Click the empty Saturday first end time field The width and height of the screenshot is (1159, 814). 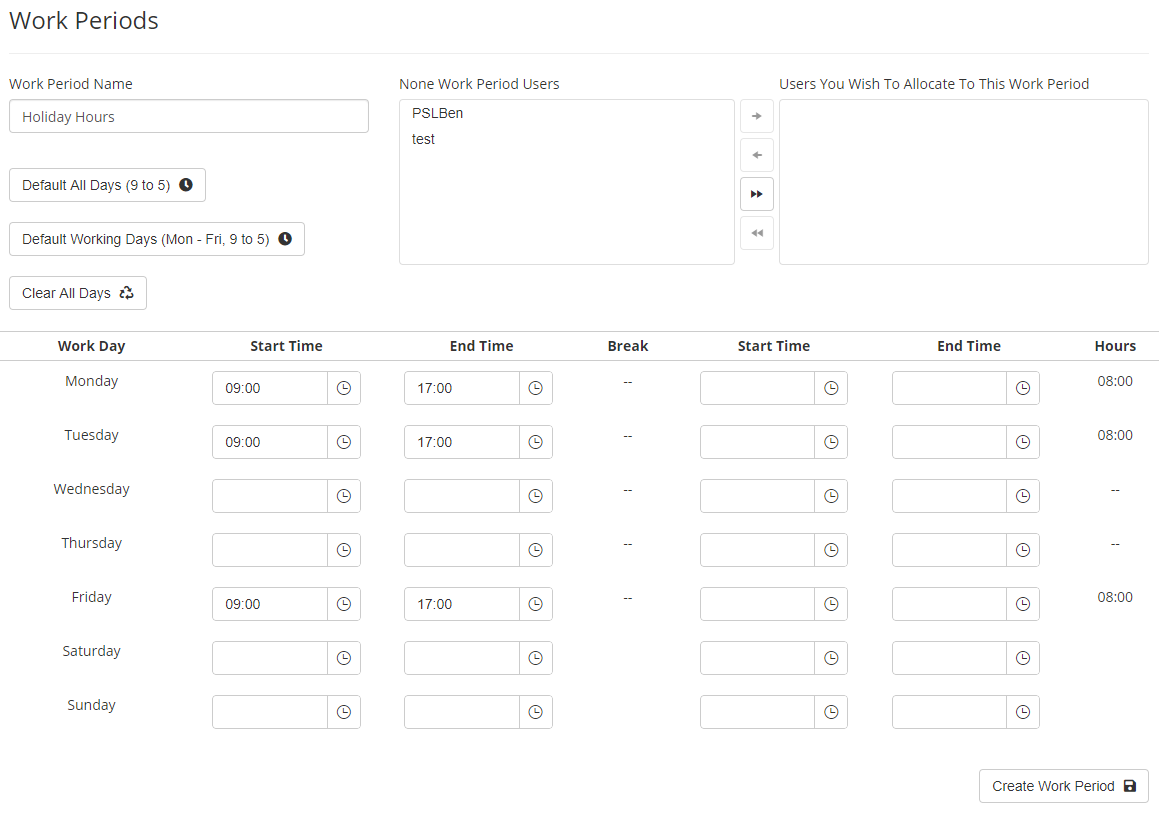462,658
